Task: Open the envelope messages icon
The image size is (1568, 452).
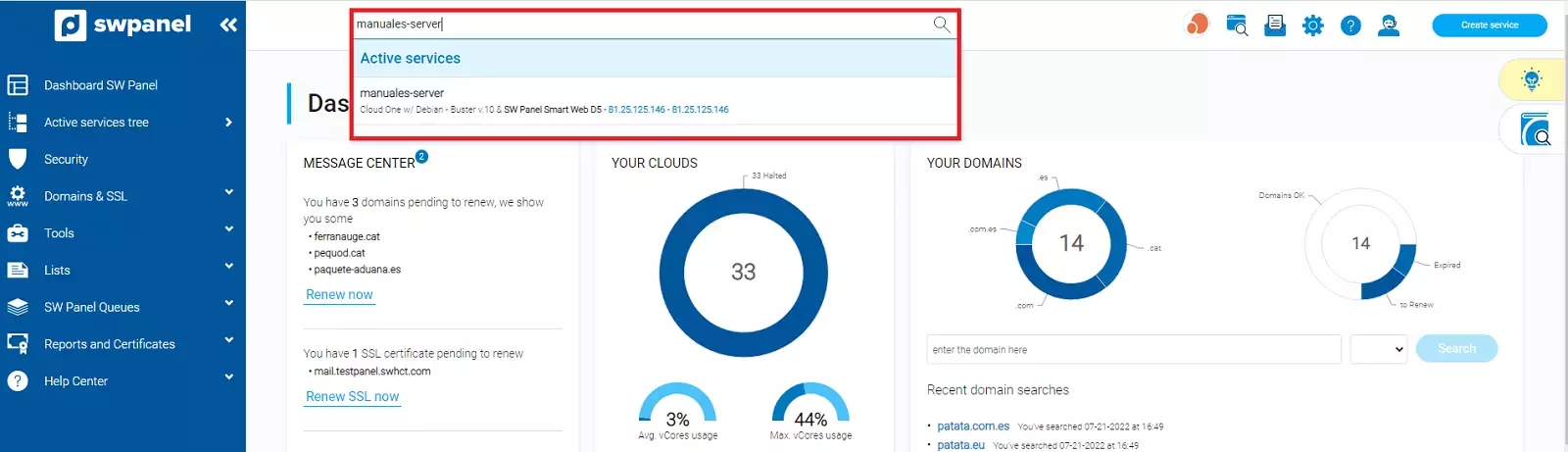Action: coord(1275,25)
